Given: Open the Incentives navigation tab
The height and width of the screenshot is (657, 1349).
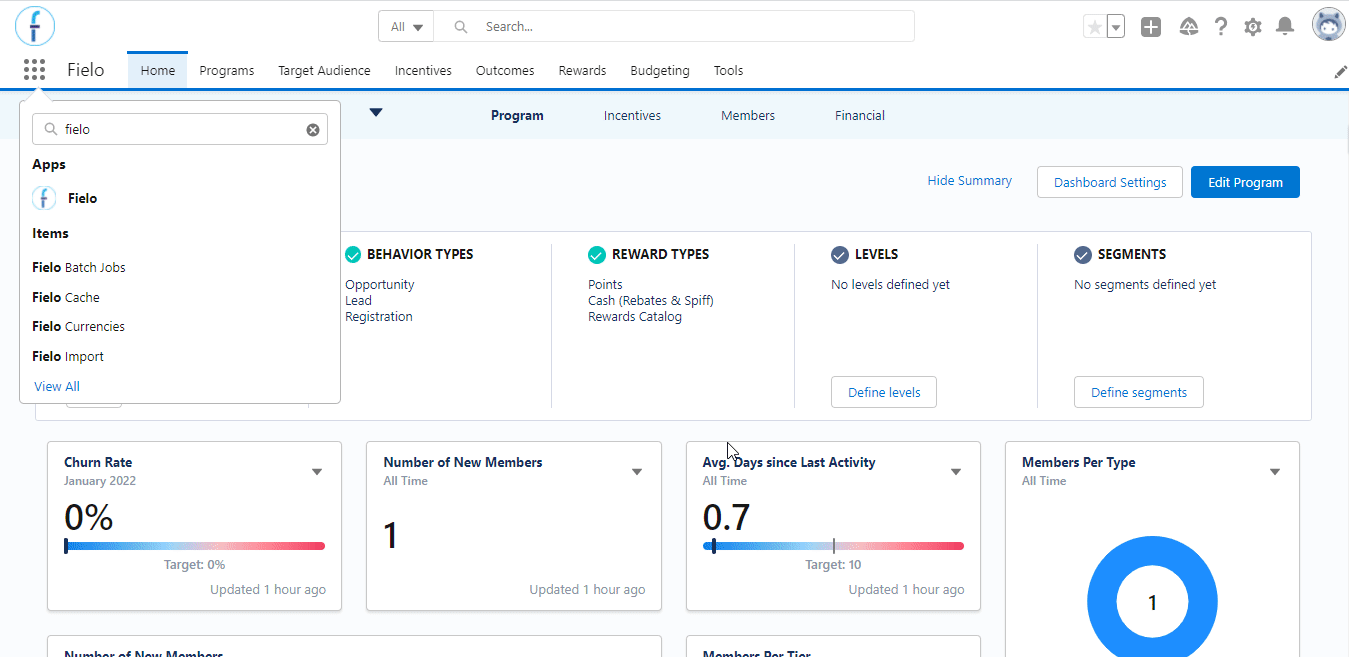Looking at the screenshot, I should point(423,70).
